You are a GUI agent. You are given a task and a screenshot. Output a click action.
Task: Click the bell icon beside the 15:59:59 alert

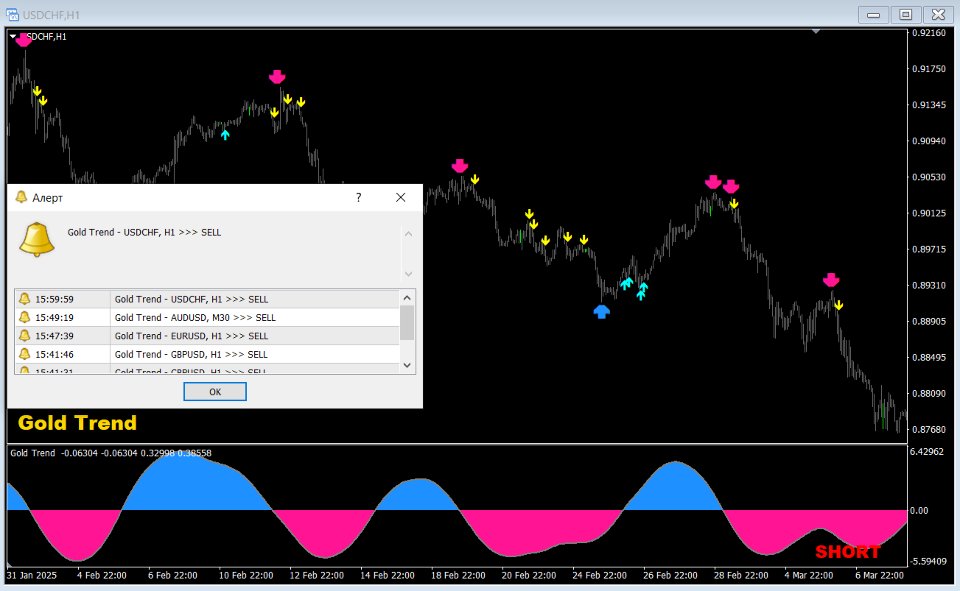click(24, 298)
